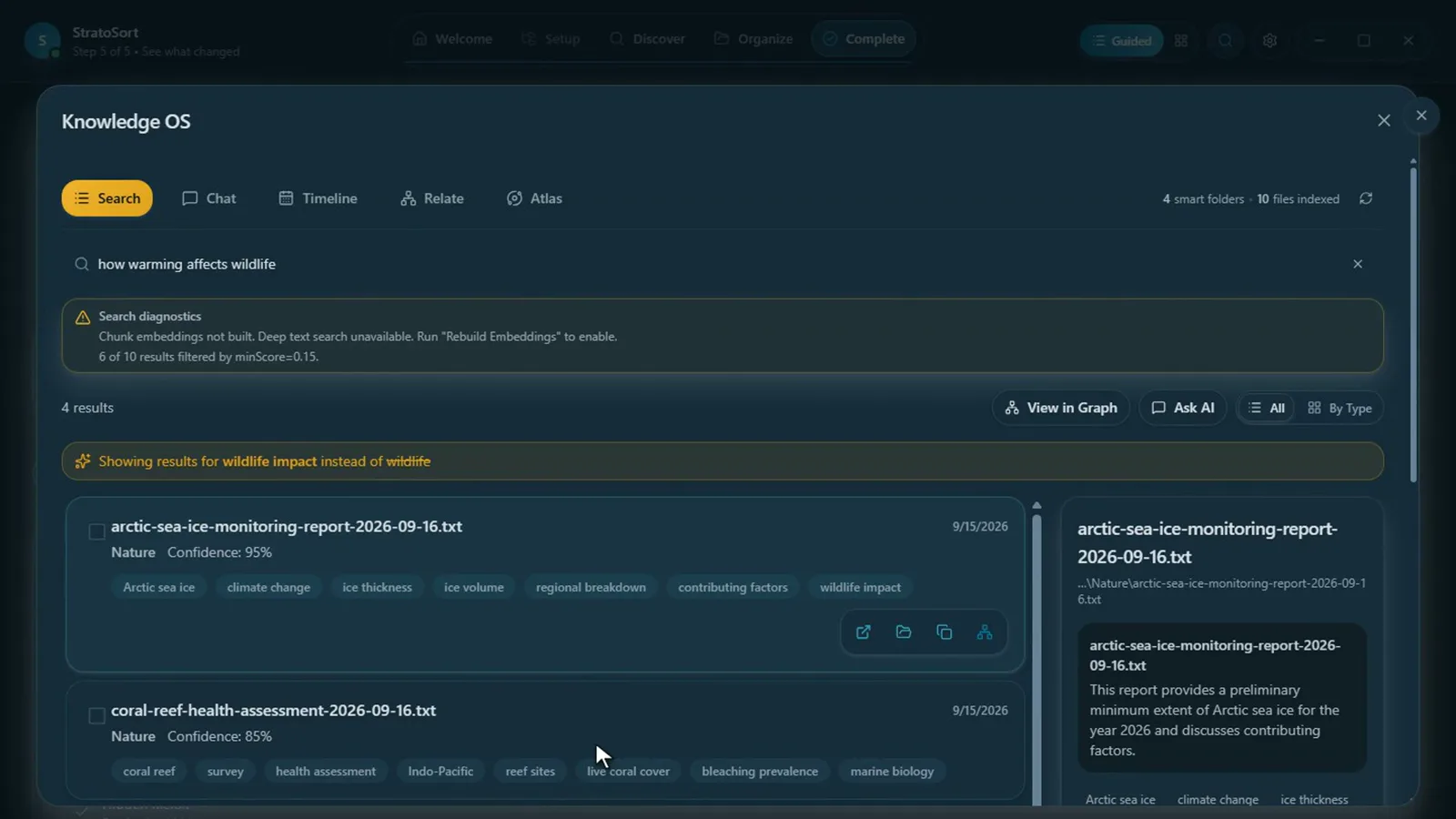Viewport: 1456px width, 819px height.
Task: Open settings gear in top bar
Action: (x=1269, y=40)
